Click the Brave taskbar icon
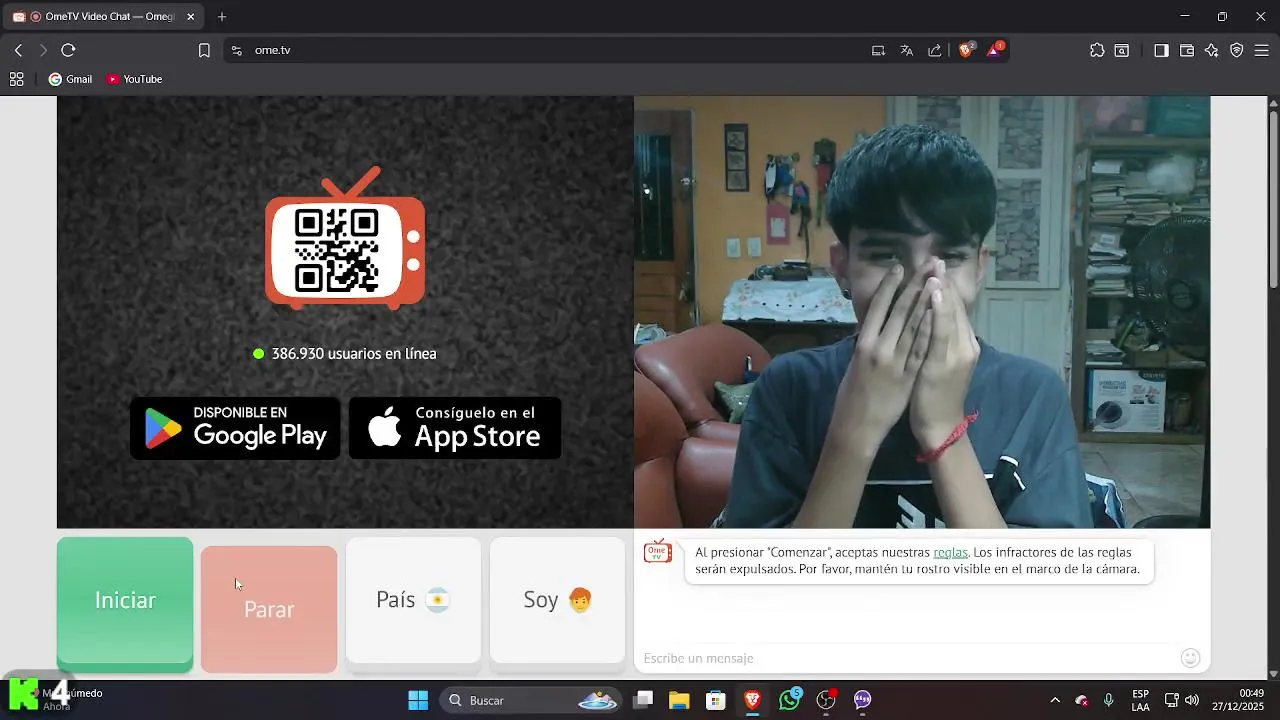1280x720 pixels. point(752,700)
